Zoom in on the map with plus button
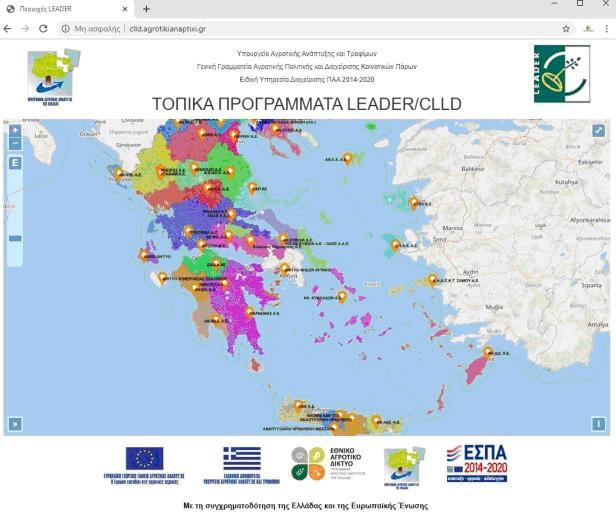 pos(14,130)
